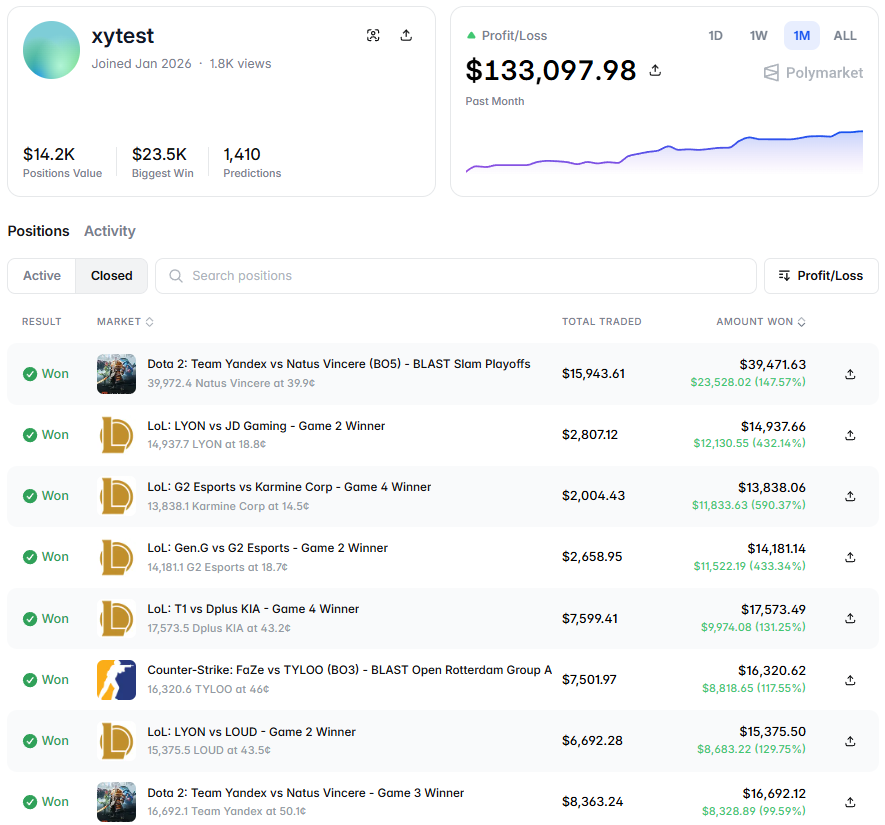The image size is (885, 825).
Task: Share the T1 vs Dplus KIA position
Action: 850,618
